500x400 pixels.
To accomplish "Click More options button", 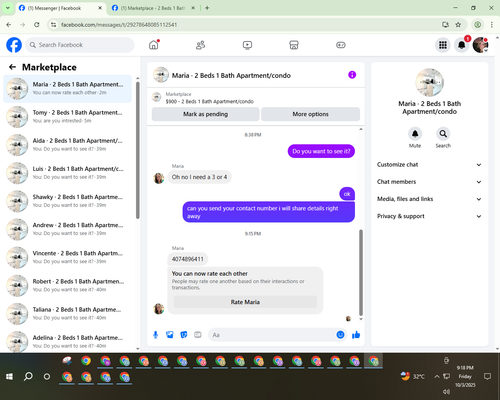I will point(310,114).
